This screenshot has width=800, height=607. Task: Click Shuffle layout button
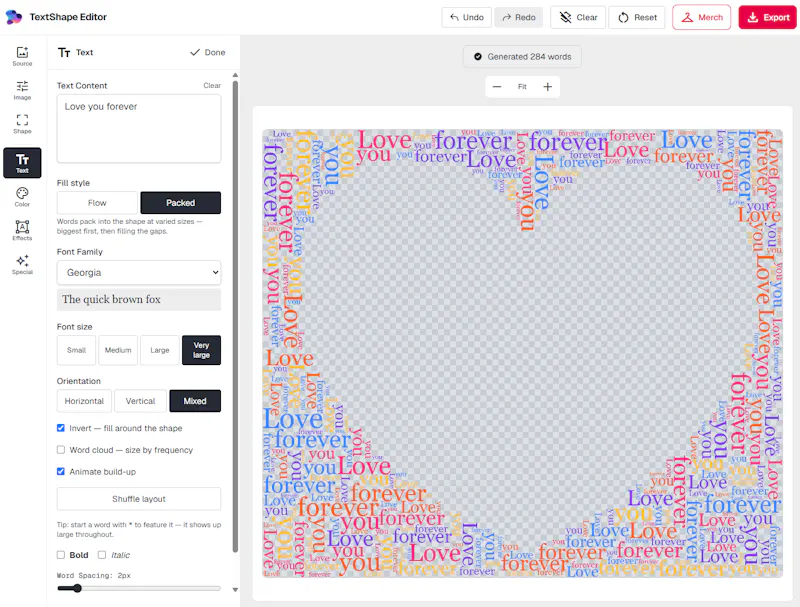(x=139, y=499)
